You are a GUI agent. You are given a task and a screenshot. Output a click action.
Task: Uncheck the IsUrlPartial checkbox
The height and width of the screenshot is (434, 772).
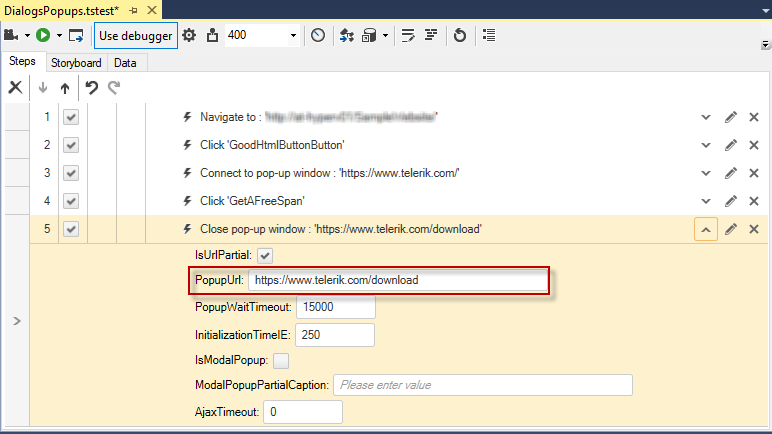coord(265,256)
